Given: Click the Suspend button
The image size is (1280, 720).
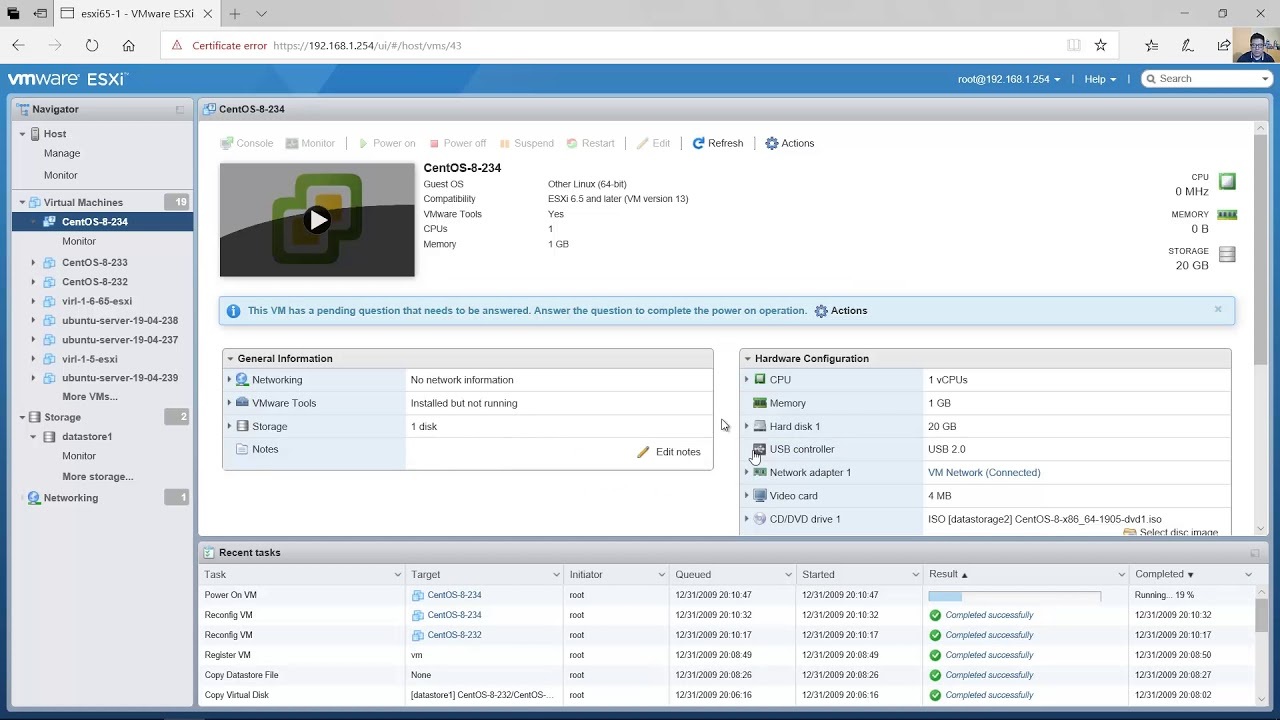Looking at the screenshot, I should pyautogui.click(x=527, y=143).
